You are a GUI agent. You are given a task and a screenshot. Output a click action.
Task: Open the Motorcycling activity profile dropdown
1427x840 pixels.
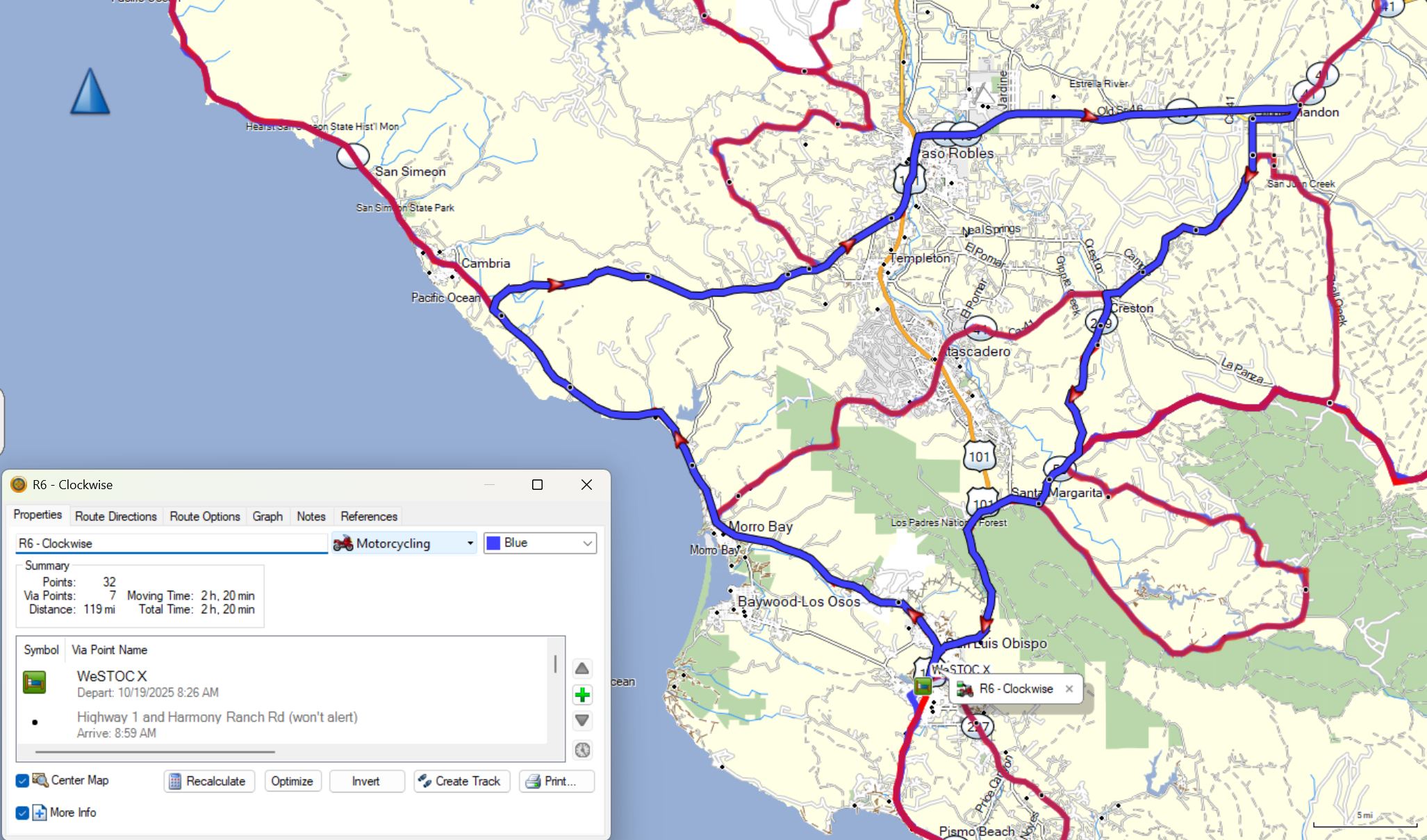click(x=404, y=543)
